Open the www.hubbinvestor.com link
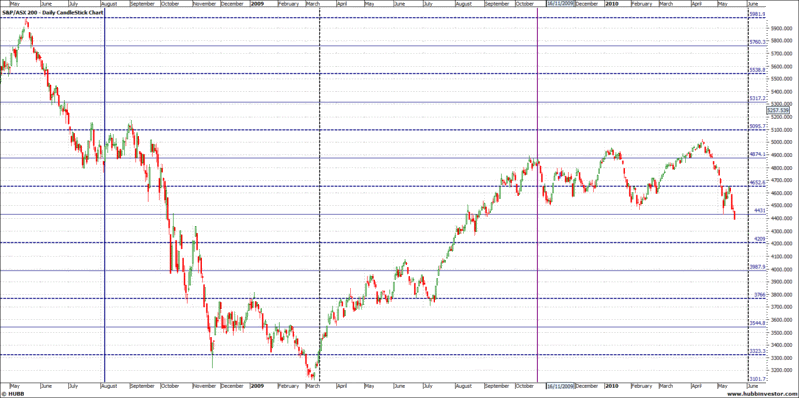Viewport: 799px width, 398px height. 769,394
